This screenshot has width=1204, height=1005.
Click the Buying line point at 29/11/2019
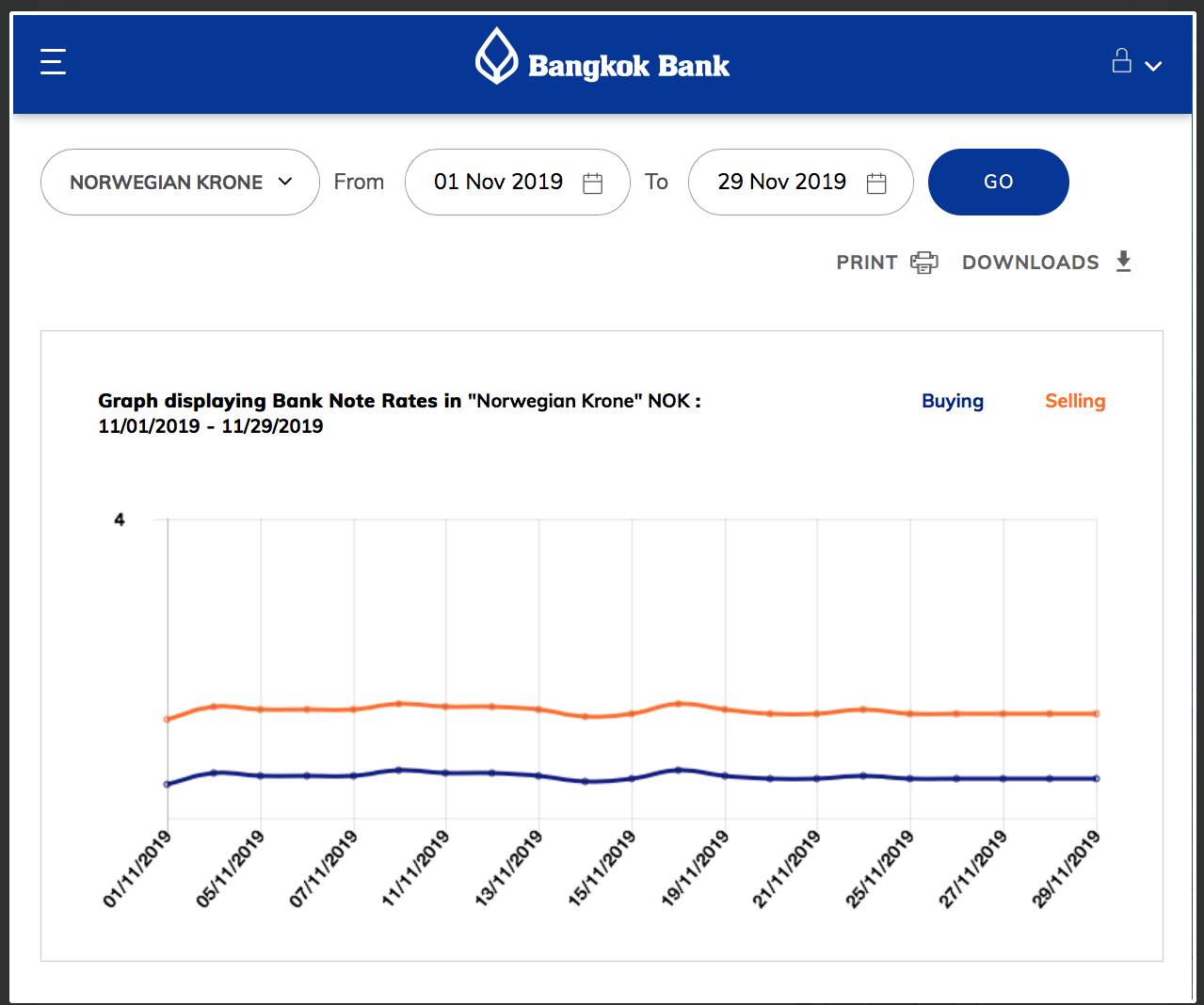click(x=1096, y=778)
